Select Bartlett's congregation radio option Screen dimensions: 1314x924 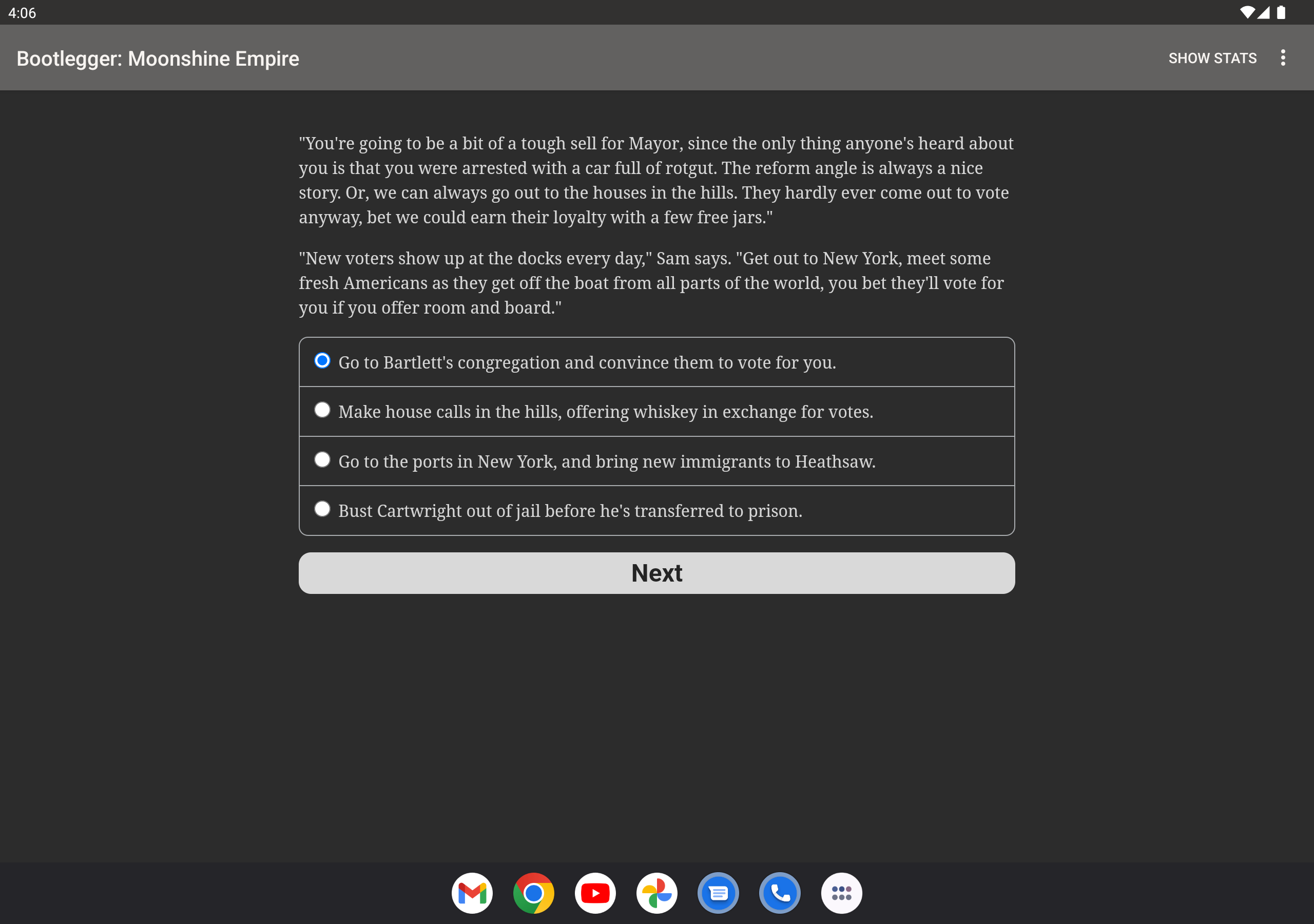pos(656,362)
